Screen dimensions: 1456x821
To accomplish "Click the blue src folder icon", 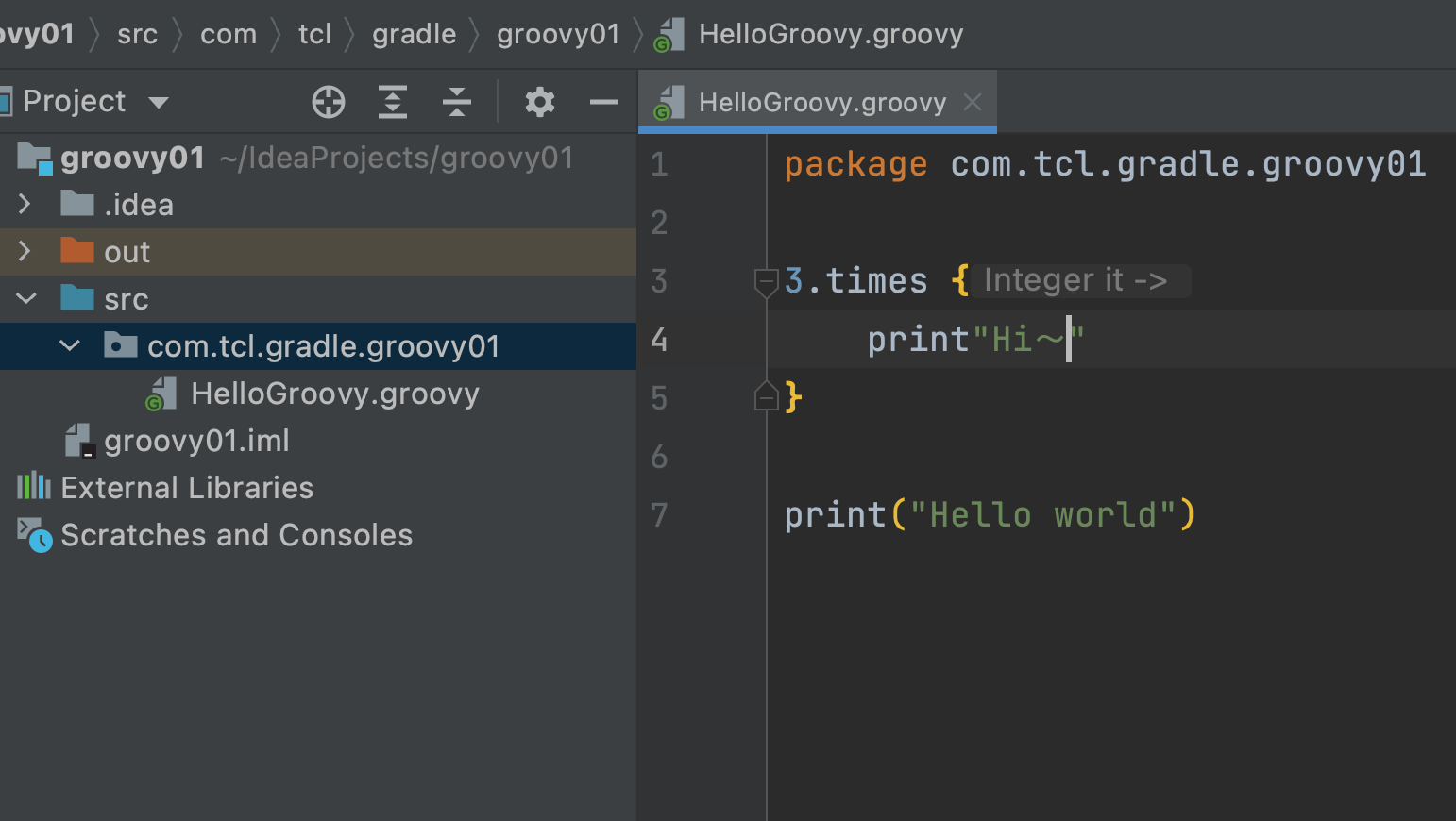I will (x=76, y=298).
